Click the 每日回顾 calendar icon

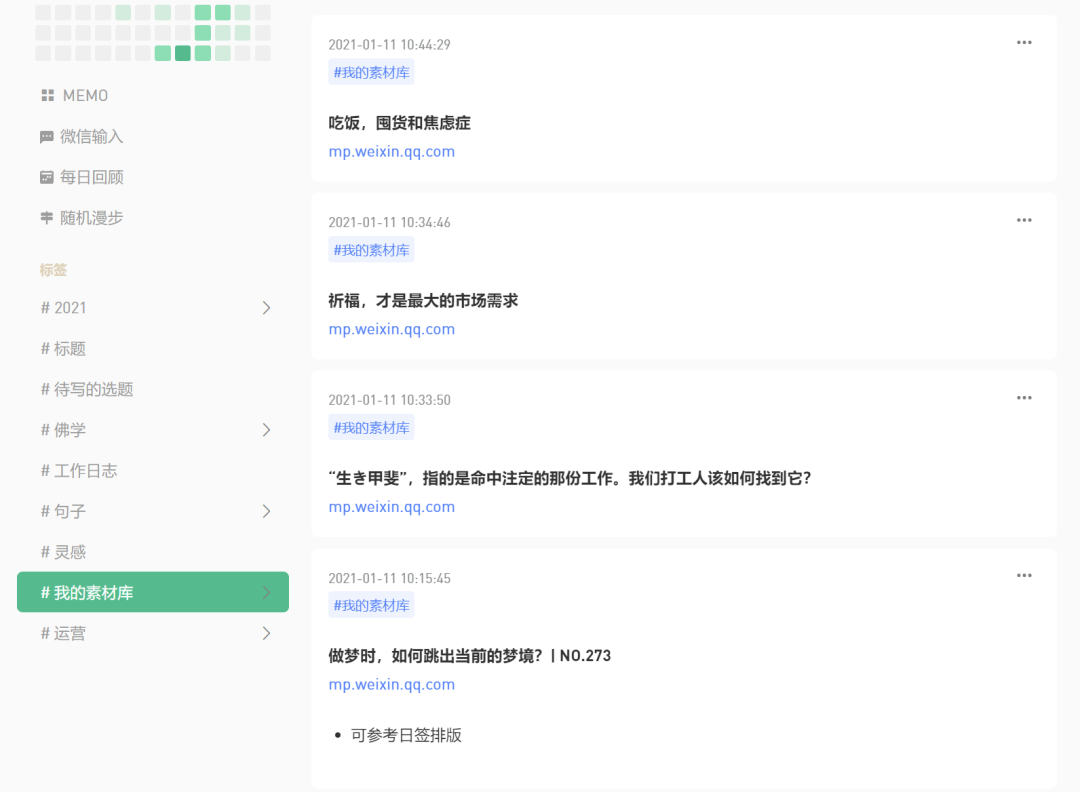[47, 178]
